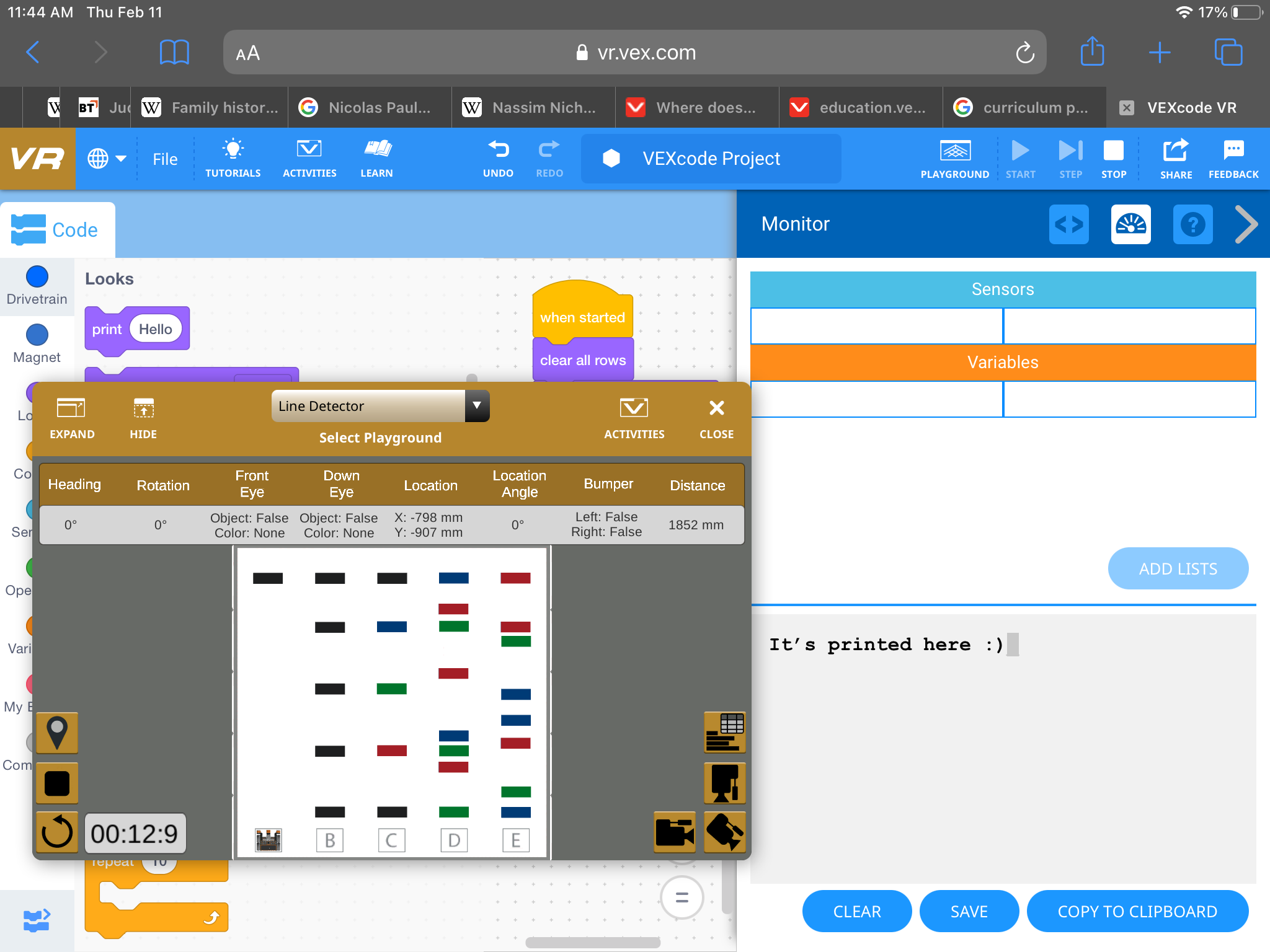Screen dimensions: 1270x952
Task: Reset the playground with circular arrow
Action: pos(57,832)
